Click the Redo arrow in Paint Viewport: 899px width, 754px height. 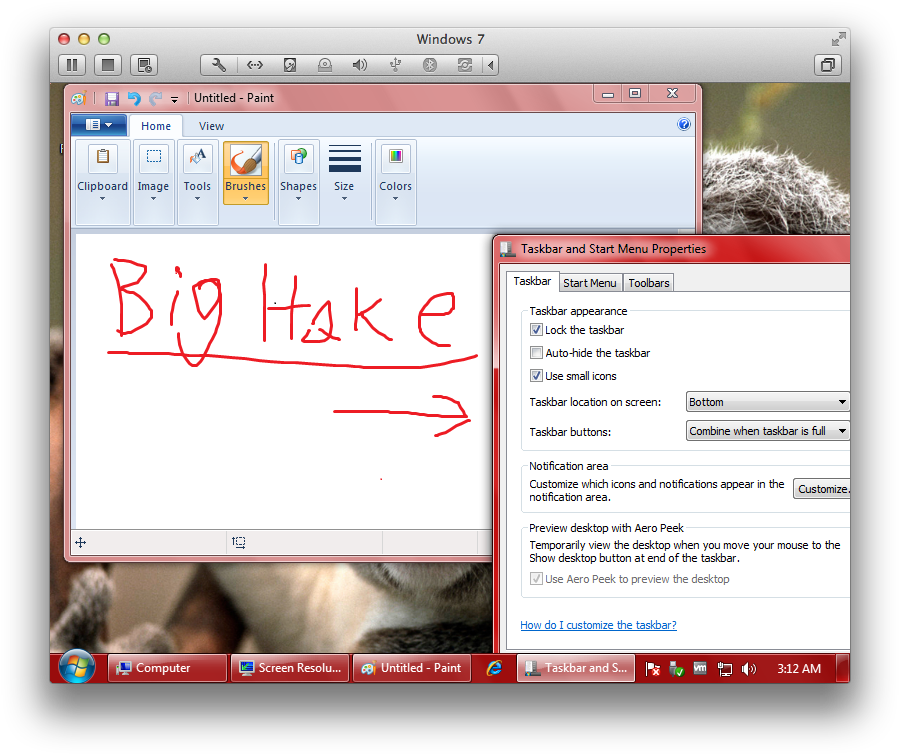pos(155,99)
